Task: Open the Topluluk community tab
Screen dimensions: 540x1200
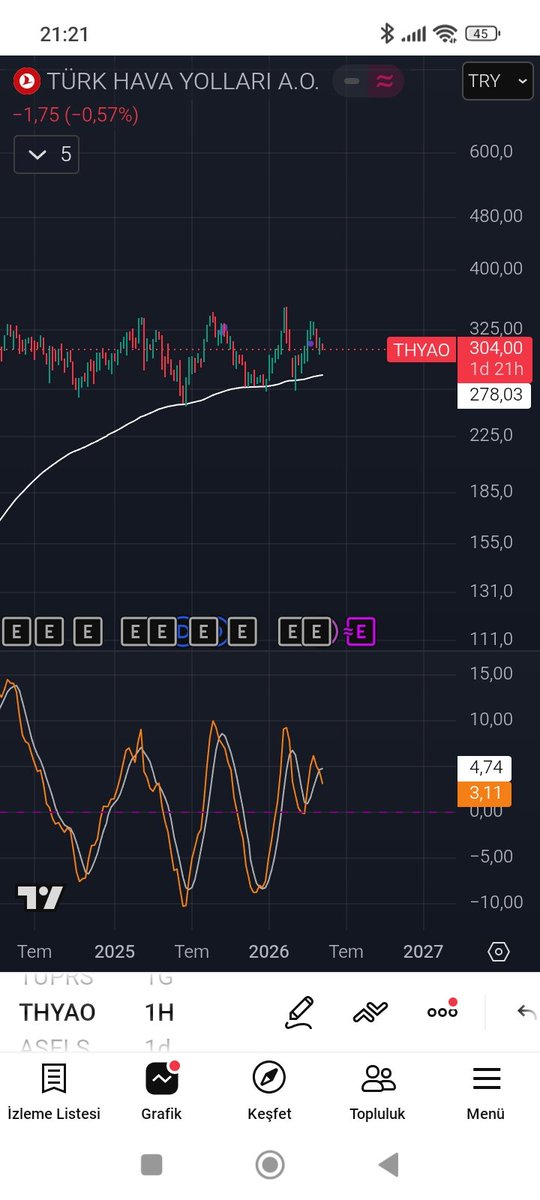Action: [x=377, y=1092]
